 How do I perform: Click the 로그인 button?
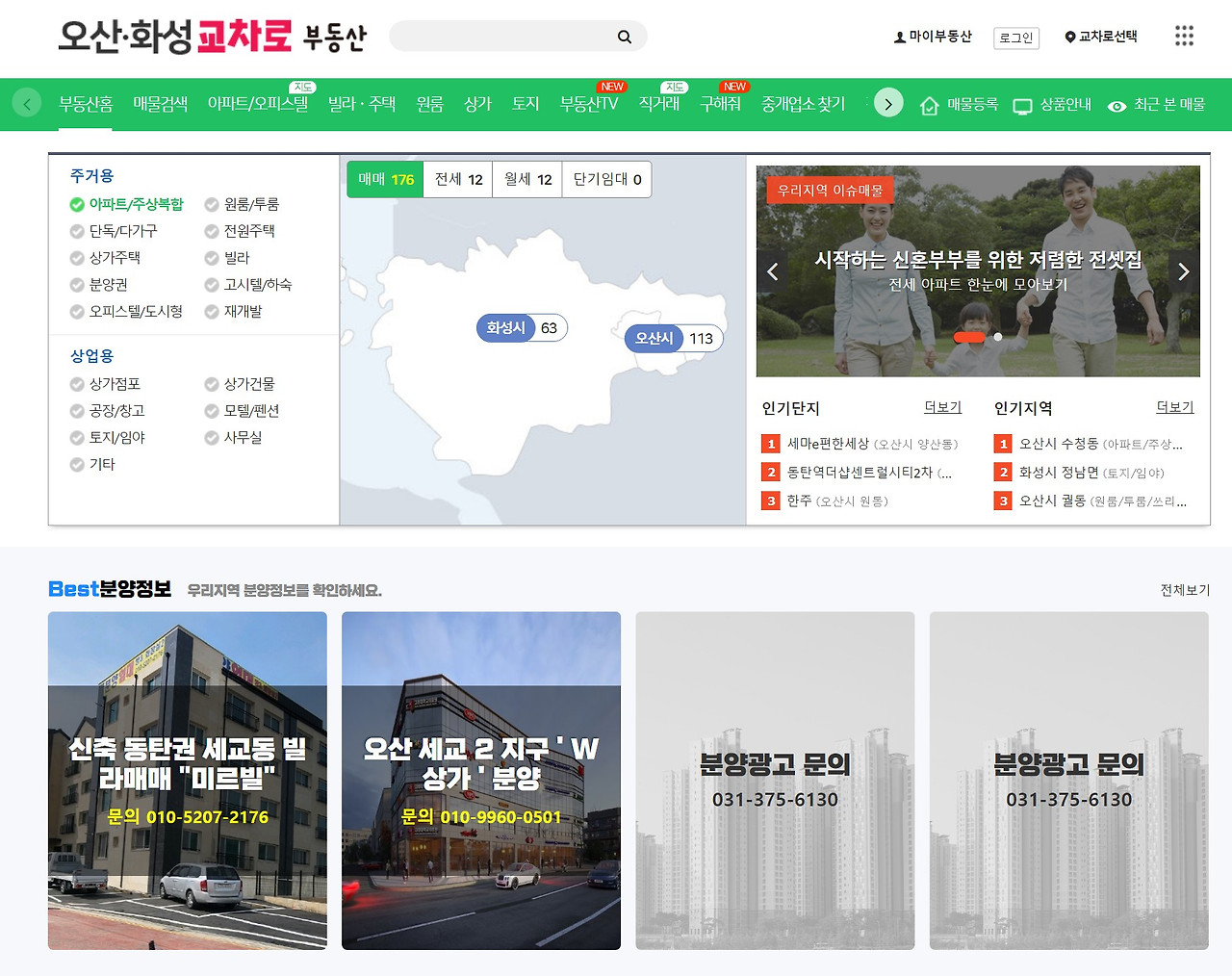(x=1015, y=38)
